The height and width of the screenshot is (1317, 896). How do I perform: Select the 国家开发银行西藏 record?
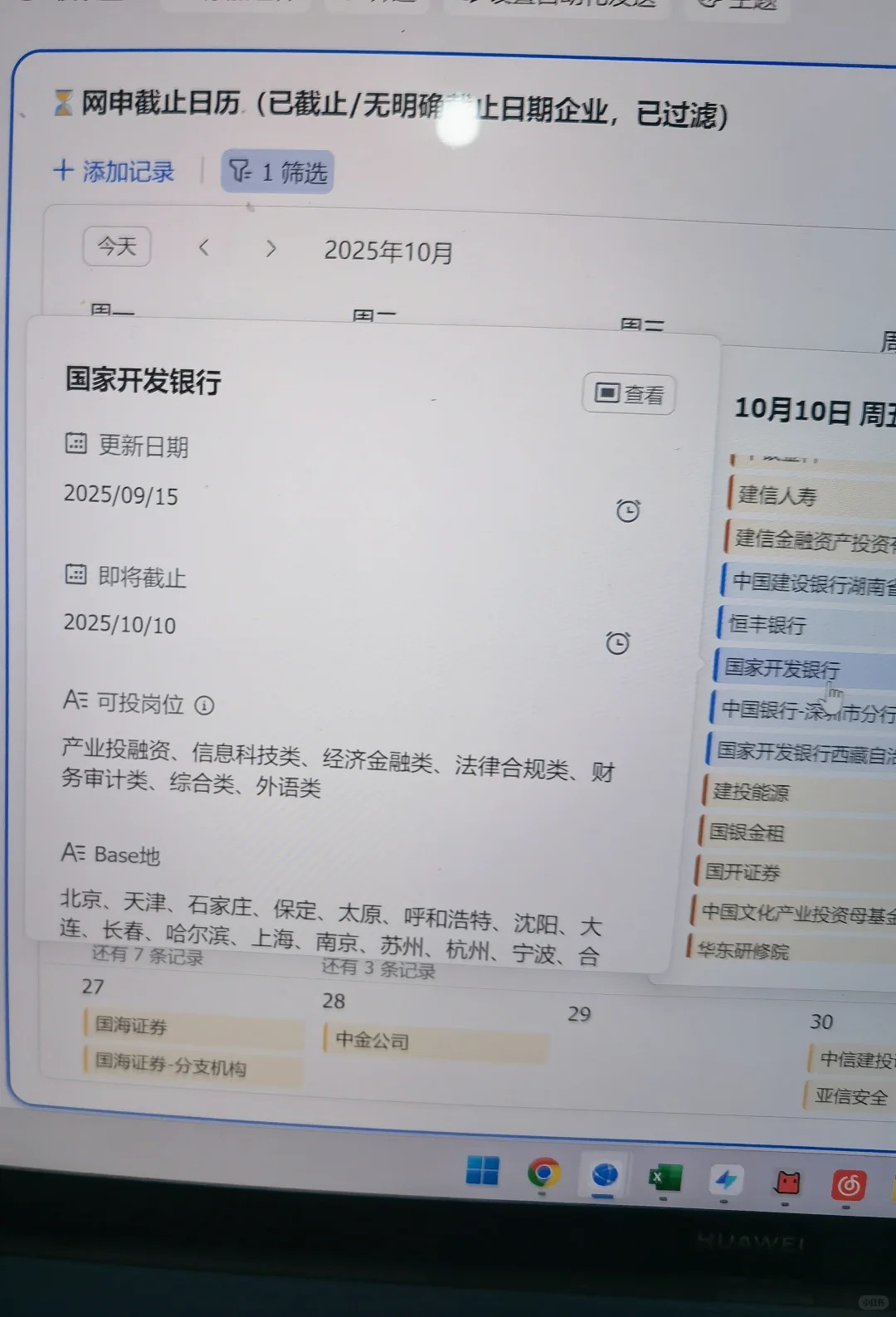[800, 751]
